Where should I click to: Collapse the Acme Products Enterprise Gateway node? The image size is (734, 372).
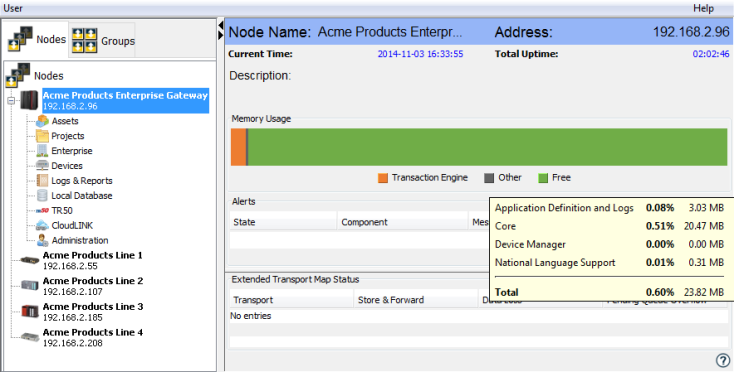pyautogui.click(x=11, y=101)
